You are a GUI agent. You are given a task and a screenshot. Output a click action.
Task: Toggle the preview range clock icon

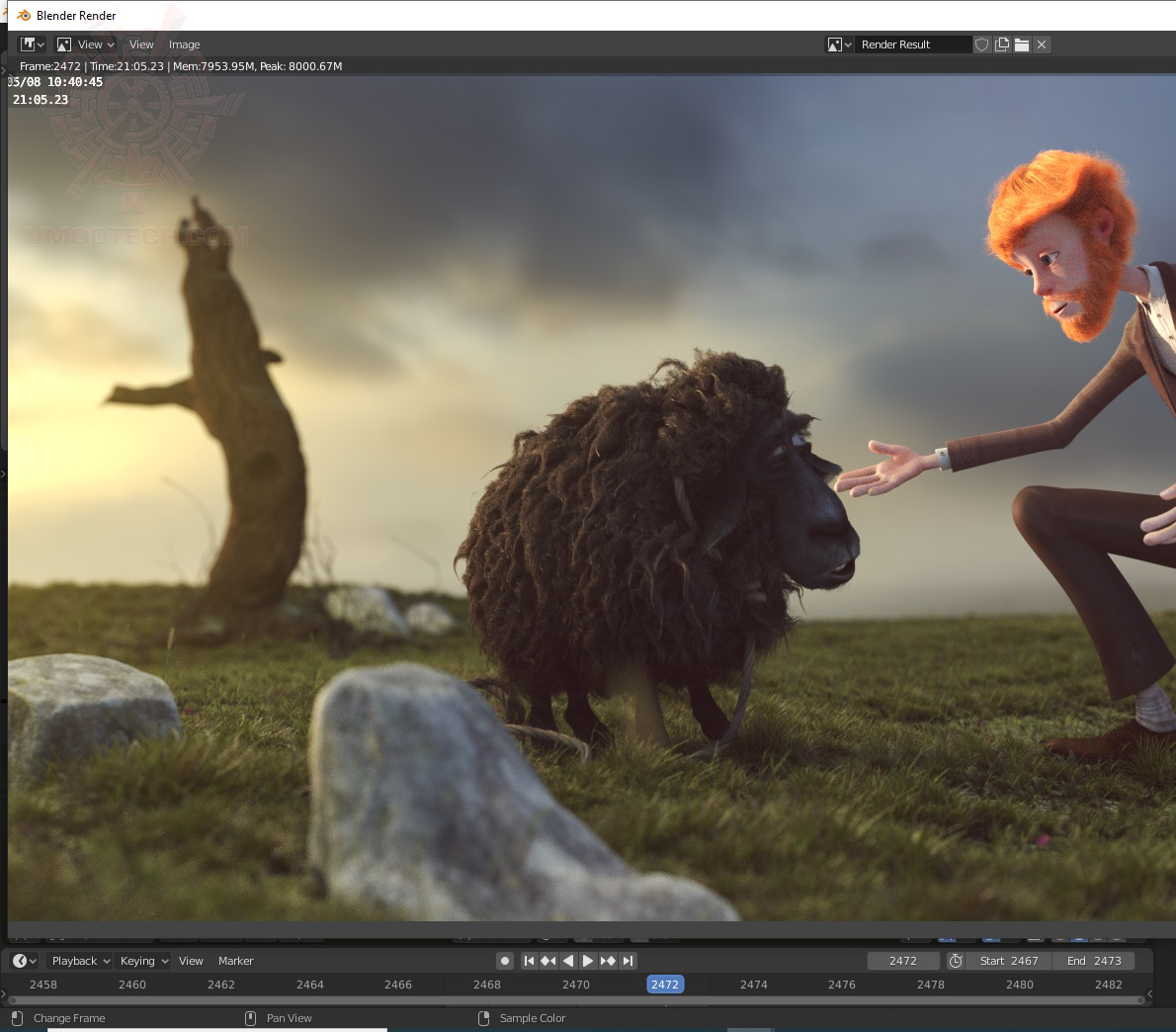956,961
